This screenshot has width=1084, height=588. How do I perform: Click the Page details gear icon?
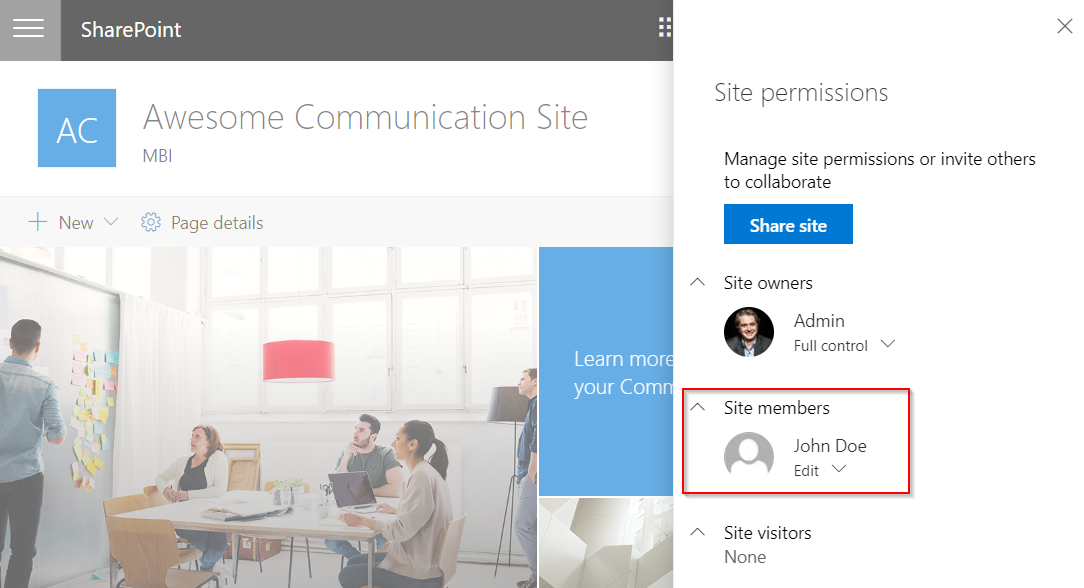pyautogui.click(x=151, y=222)
